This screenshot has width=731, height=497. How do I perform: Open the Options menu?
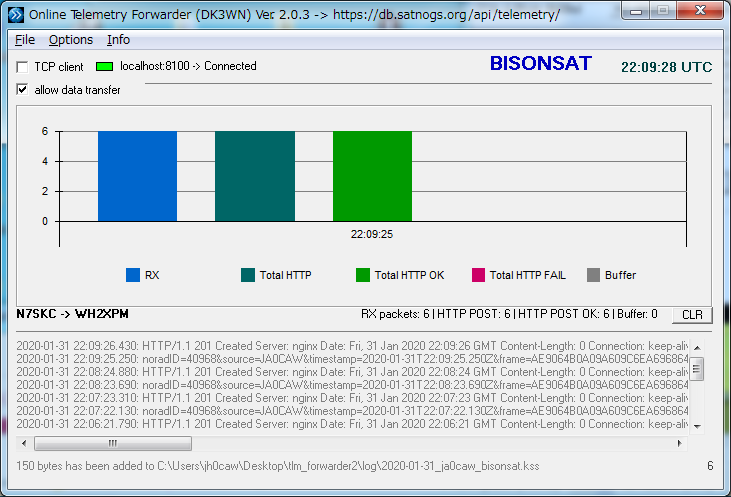coord(71,40)
